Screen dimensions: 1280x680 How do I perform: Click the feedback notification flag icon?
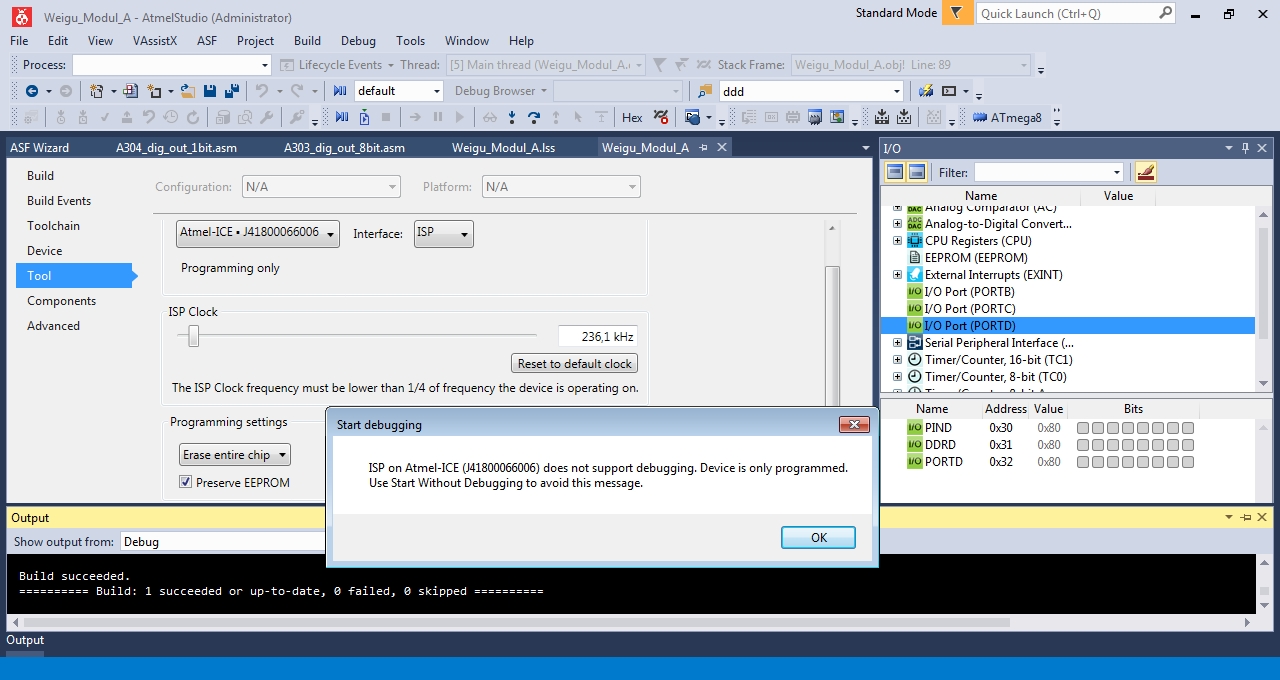click(957, 14)
